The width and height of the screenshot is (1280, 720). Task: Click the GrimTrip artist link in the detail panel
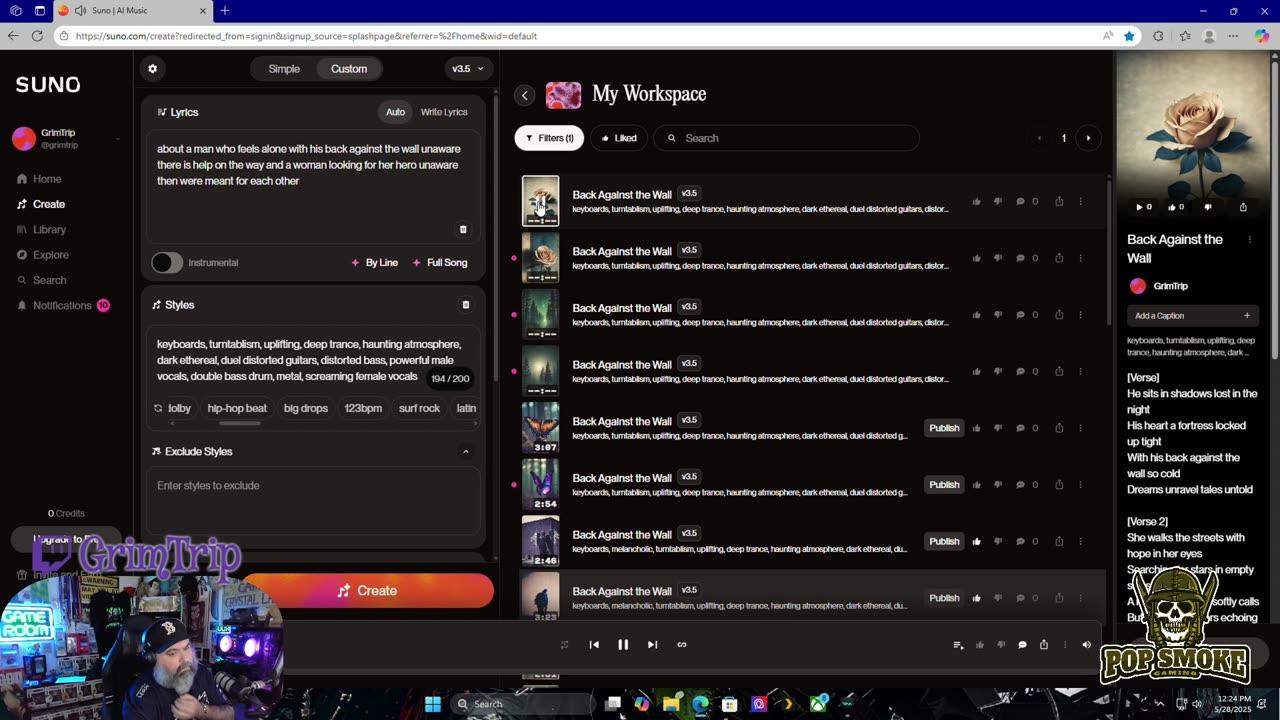[x=1170, y=286]
